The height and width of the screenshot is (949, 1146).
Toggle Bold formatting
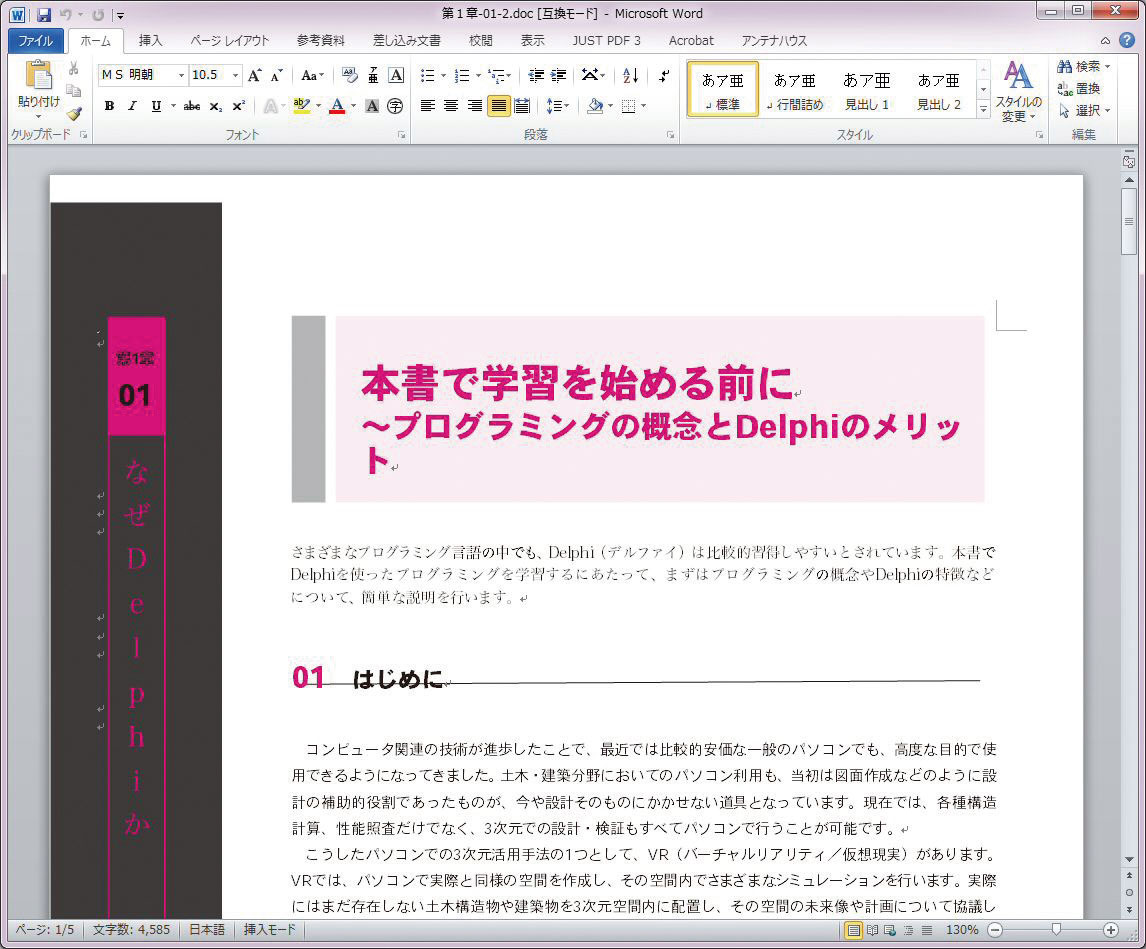[109, 106]
